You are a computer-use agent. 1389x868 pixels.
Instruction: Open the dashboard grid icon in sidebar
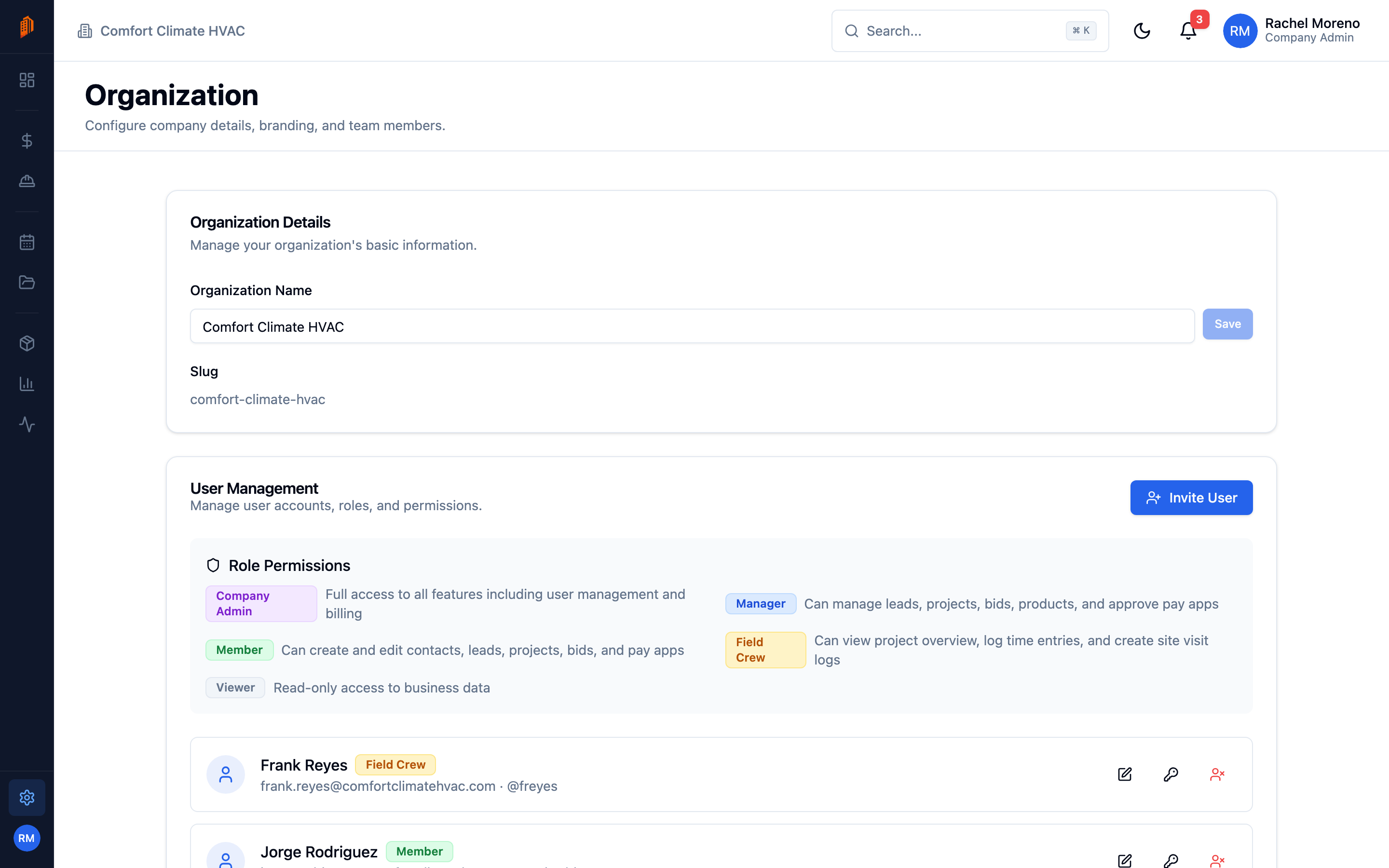point(27,80)
